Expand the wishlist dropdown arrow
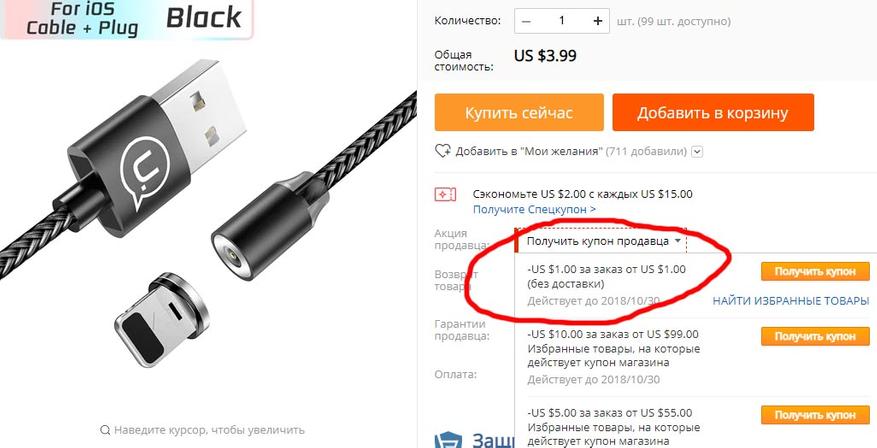The width and height of the screenshot is (877, 448). click(697, 151)
